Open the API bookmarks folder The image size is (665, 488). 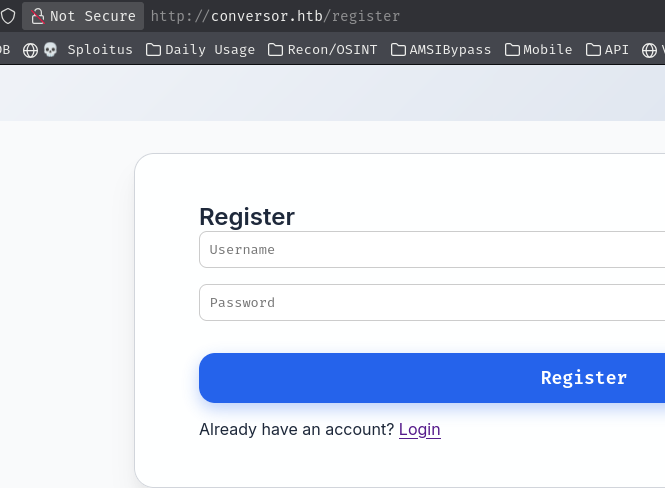click(617, 49)
